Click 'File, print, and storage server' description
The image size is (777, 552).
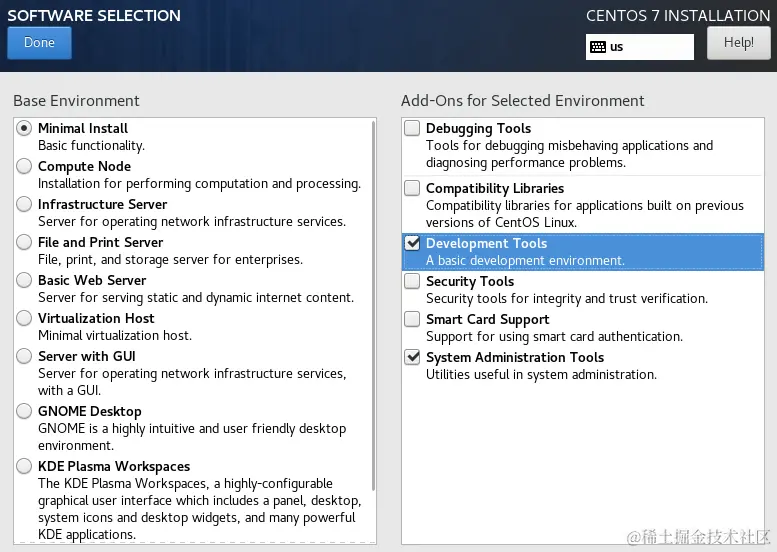tap(170, 260)
